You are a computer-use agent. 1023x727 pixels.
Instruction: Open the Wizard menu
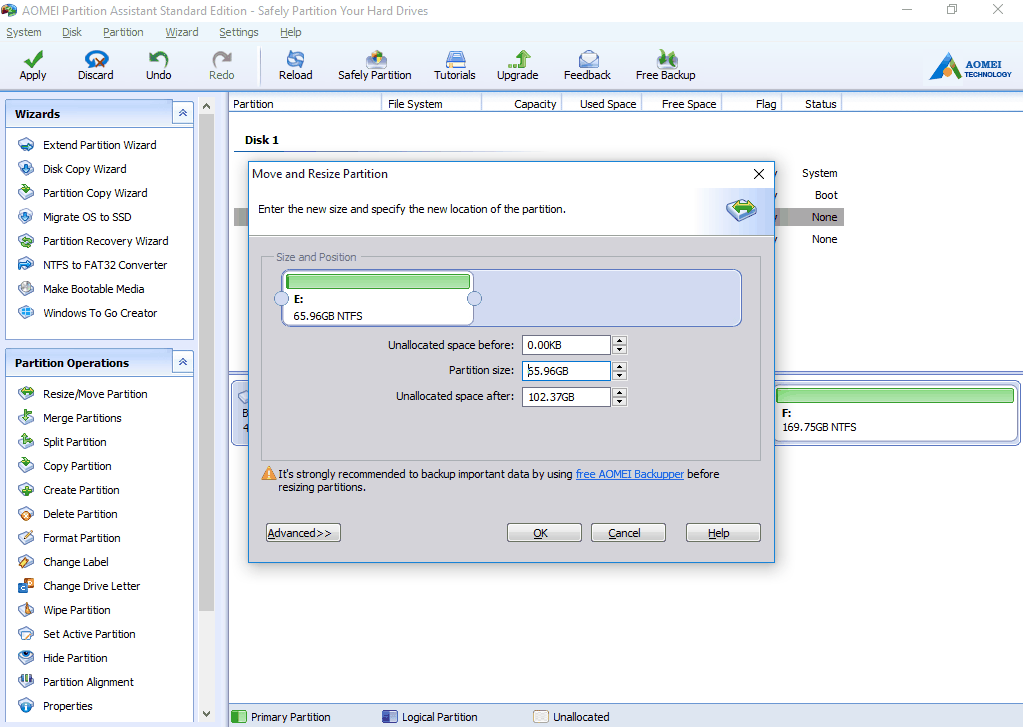[181, 32]
